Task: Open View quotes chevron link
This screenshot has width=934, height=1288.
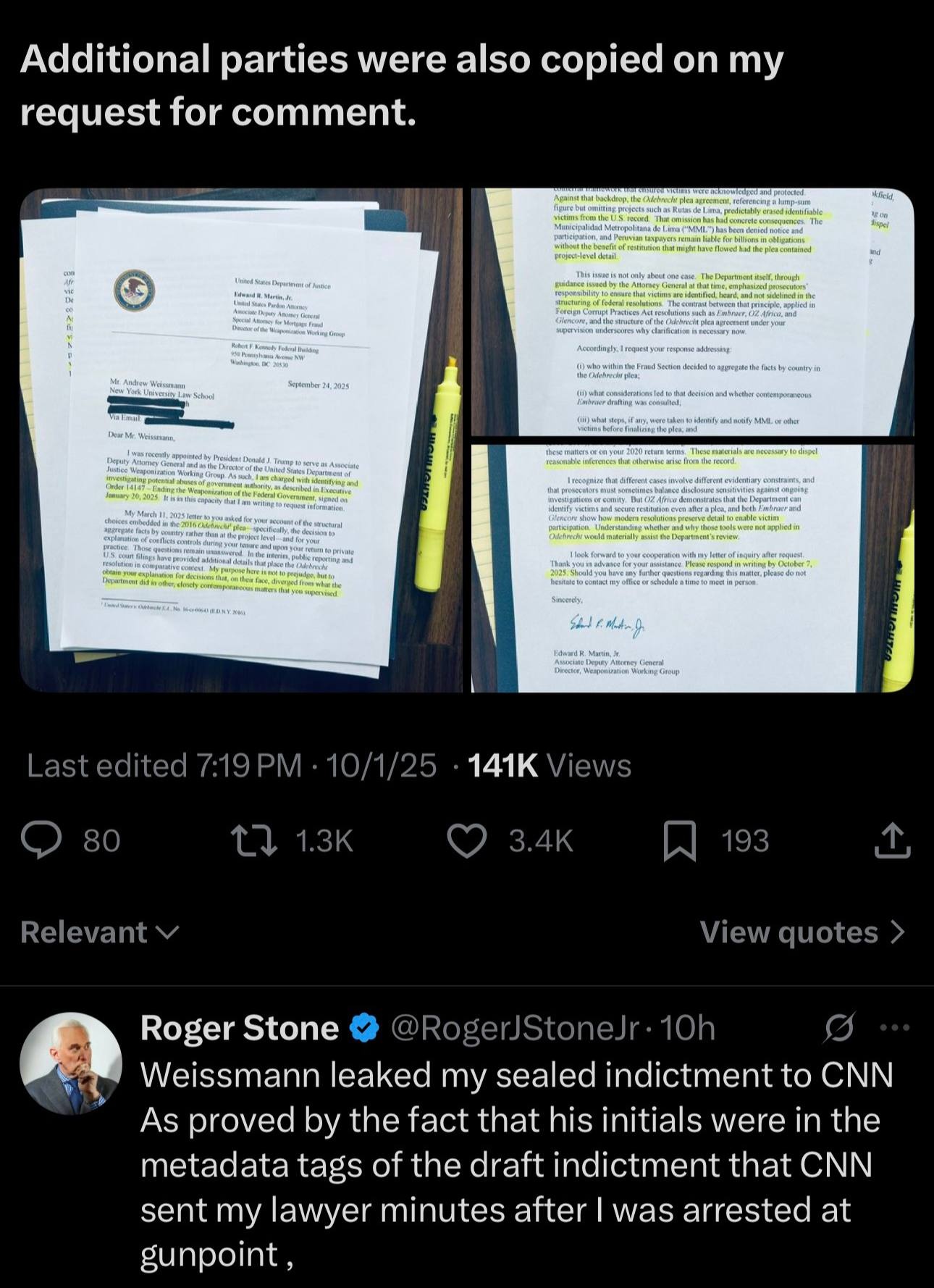Action: 803,932
